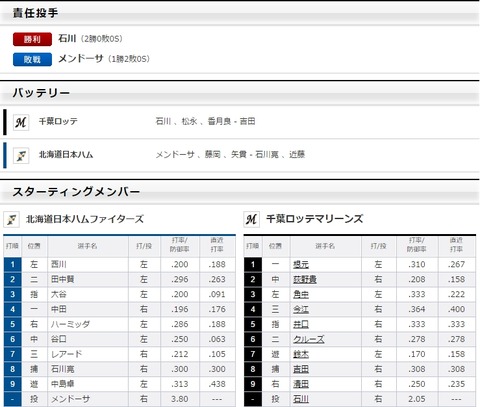Click the Fighters logo beside 北海道日本ハムファイターズ heading

(11, 219)
